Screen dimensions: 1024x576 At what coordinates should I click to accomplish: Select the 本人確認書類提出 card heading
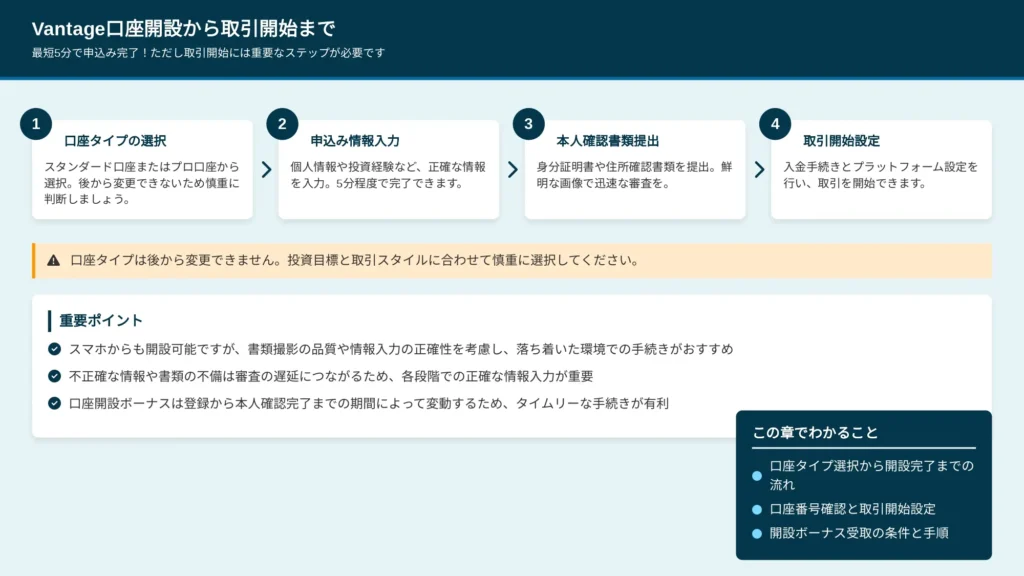607,141
